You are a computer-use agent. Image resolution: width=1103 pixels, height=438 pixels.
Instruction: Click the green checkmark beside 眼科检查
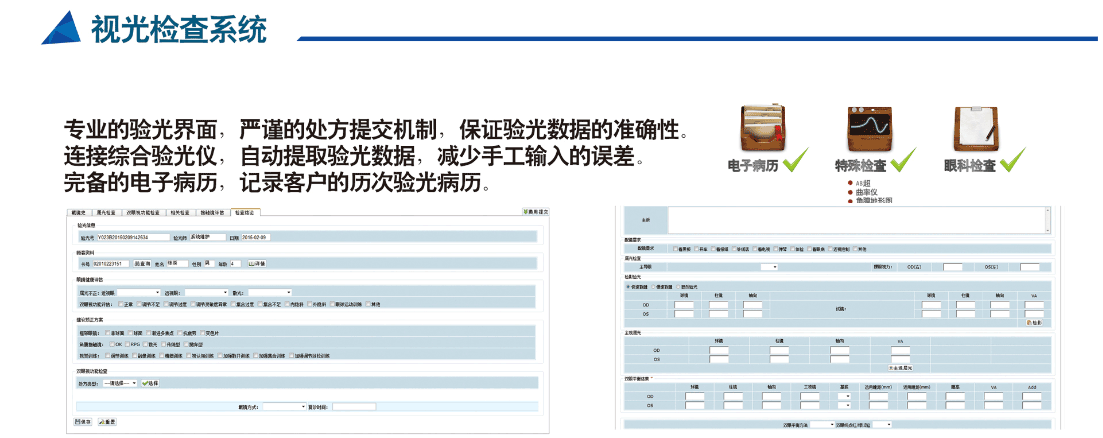[x=1013, y=161]
